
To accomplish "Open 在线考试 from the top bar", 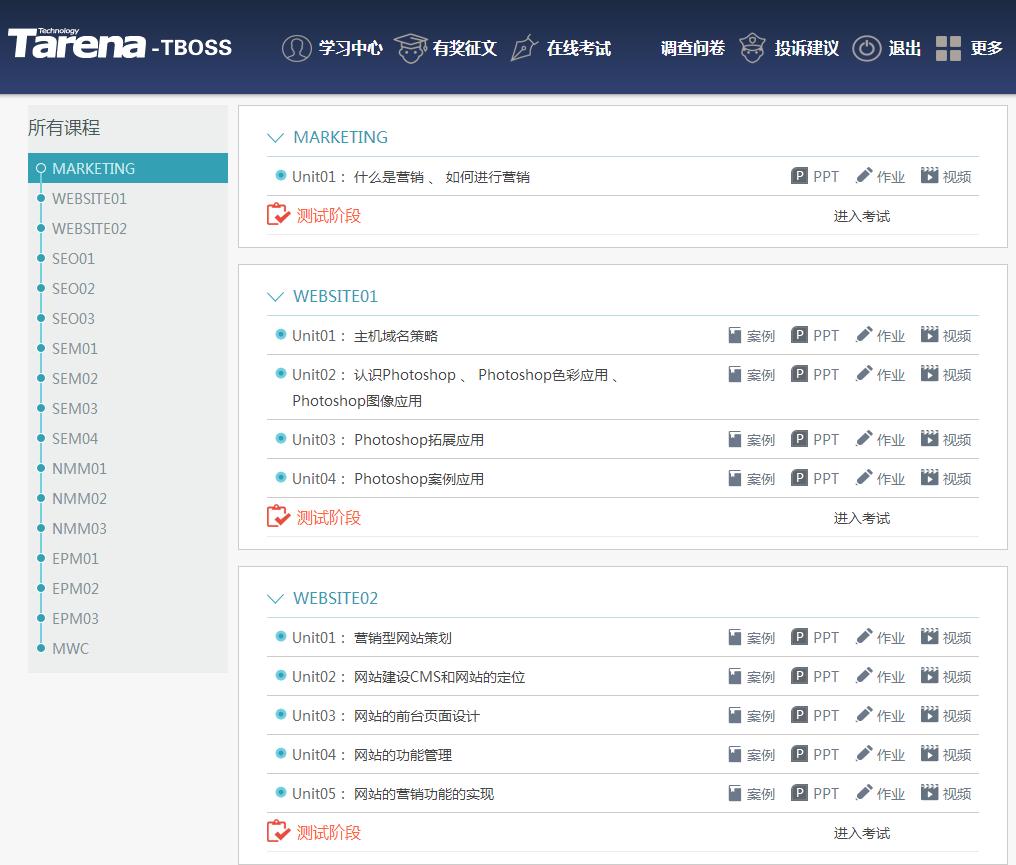I will (x=524, y=47).
